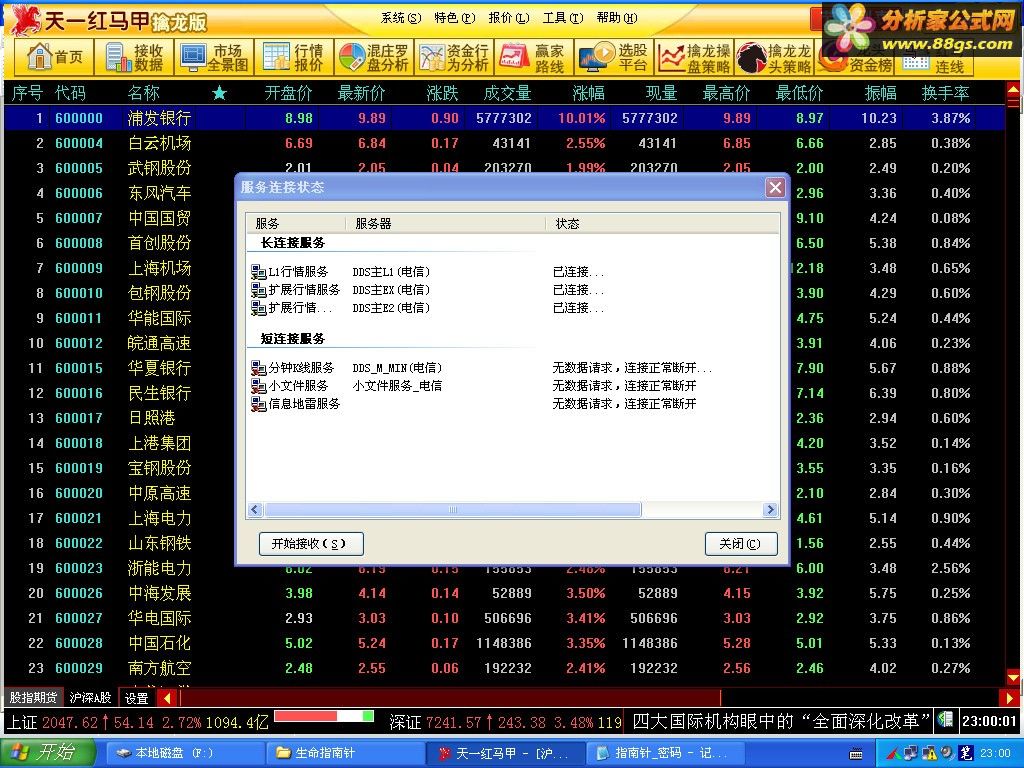Open the 特色(F) menu
The width and height of the screenshot is (1024, 768).
[455, 18]
